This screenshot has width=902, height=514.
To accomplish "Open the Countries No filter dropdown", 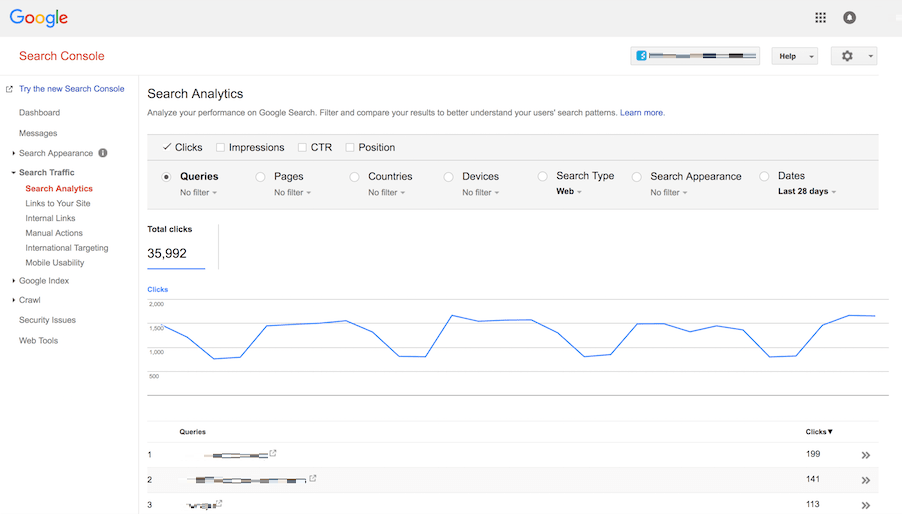I will pos(387,193).
